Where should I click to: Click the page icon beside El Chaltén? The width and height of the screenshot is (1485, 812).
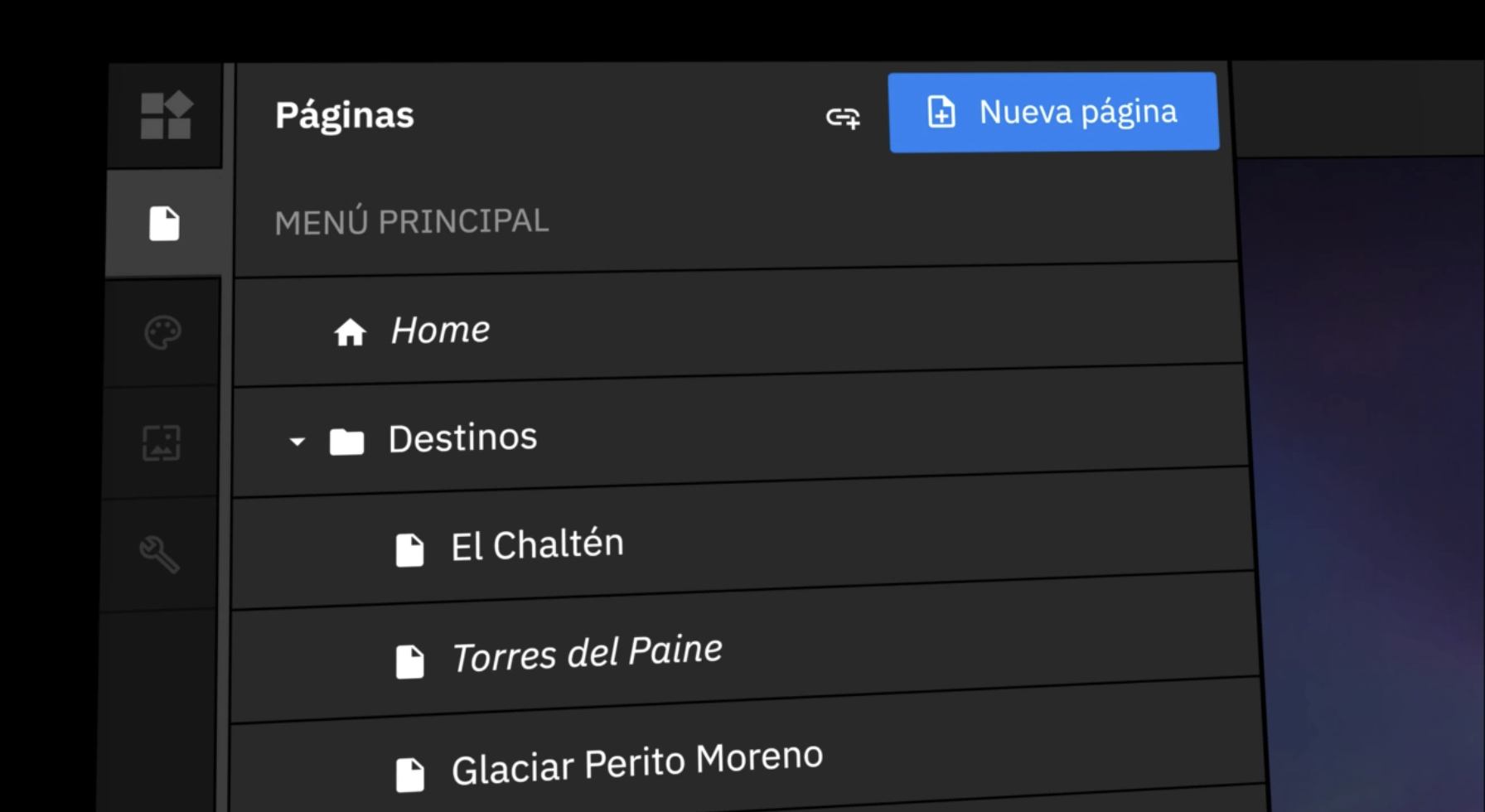[x=410, y=549]
